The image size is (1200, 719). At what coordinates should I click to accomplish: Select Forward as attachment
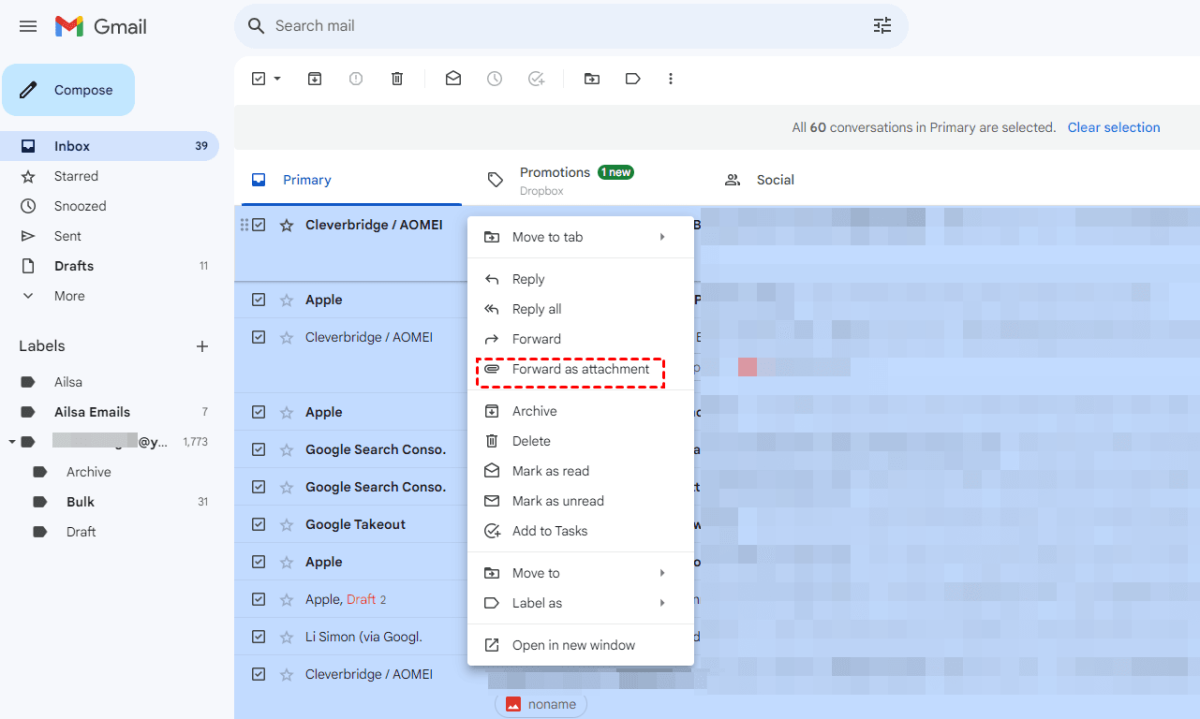point(581,369)
